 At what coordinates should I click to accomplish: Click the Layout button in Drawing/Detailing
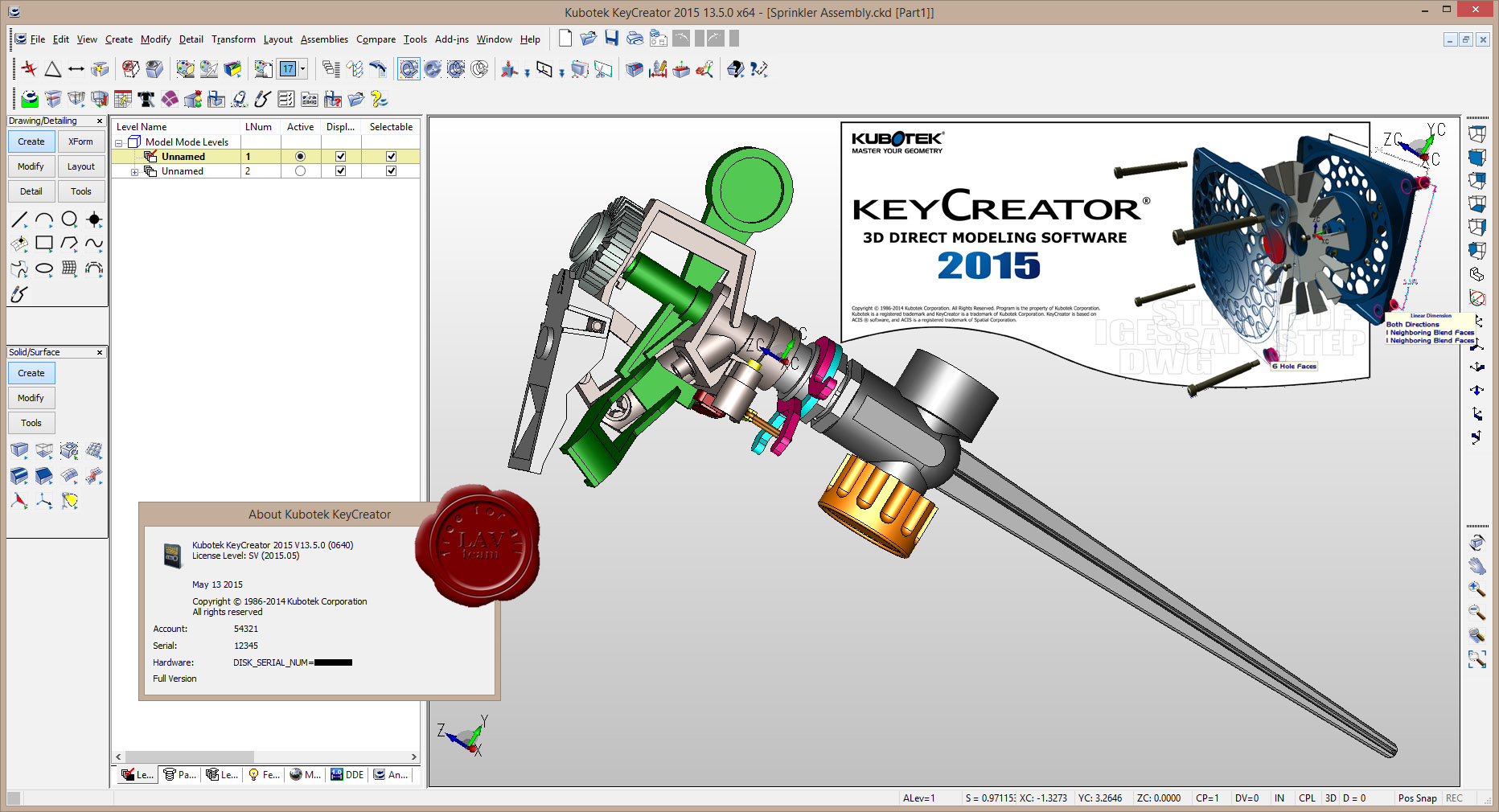coord(80,166)
